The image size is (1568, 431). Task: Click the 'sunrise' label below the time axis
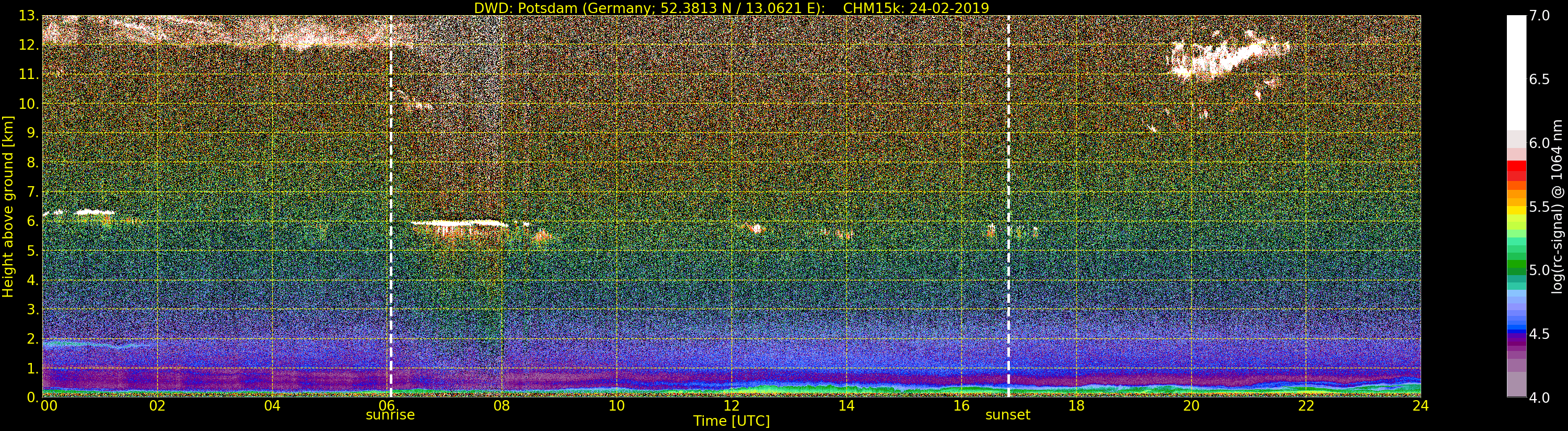click(390, 415)
